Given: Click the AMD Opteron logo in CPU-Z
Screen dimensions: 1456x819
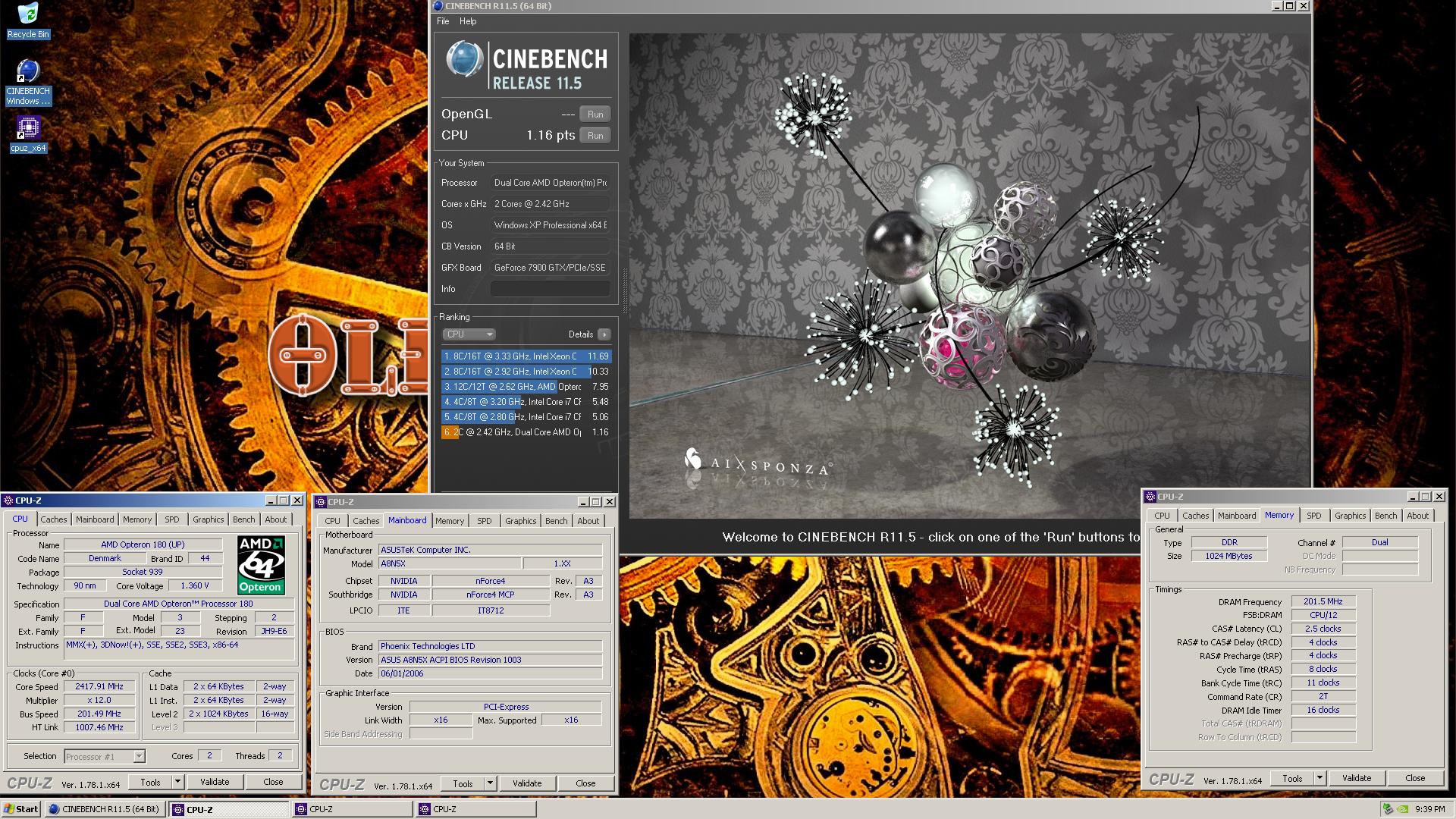Looking at the screenshot, I should [261, 565].
